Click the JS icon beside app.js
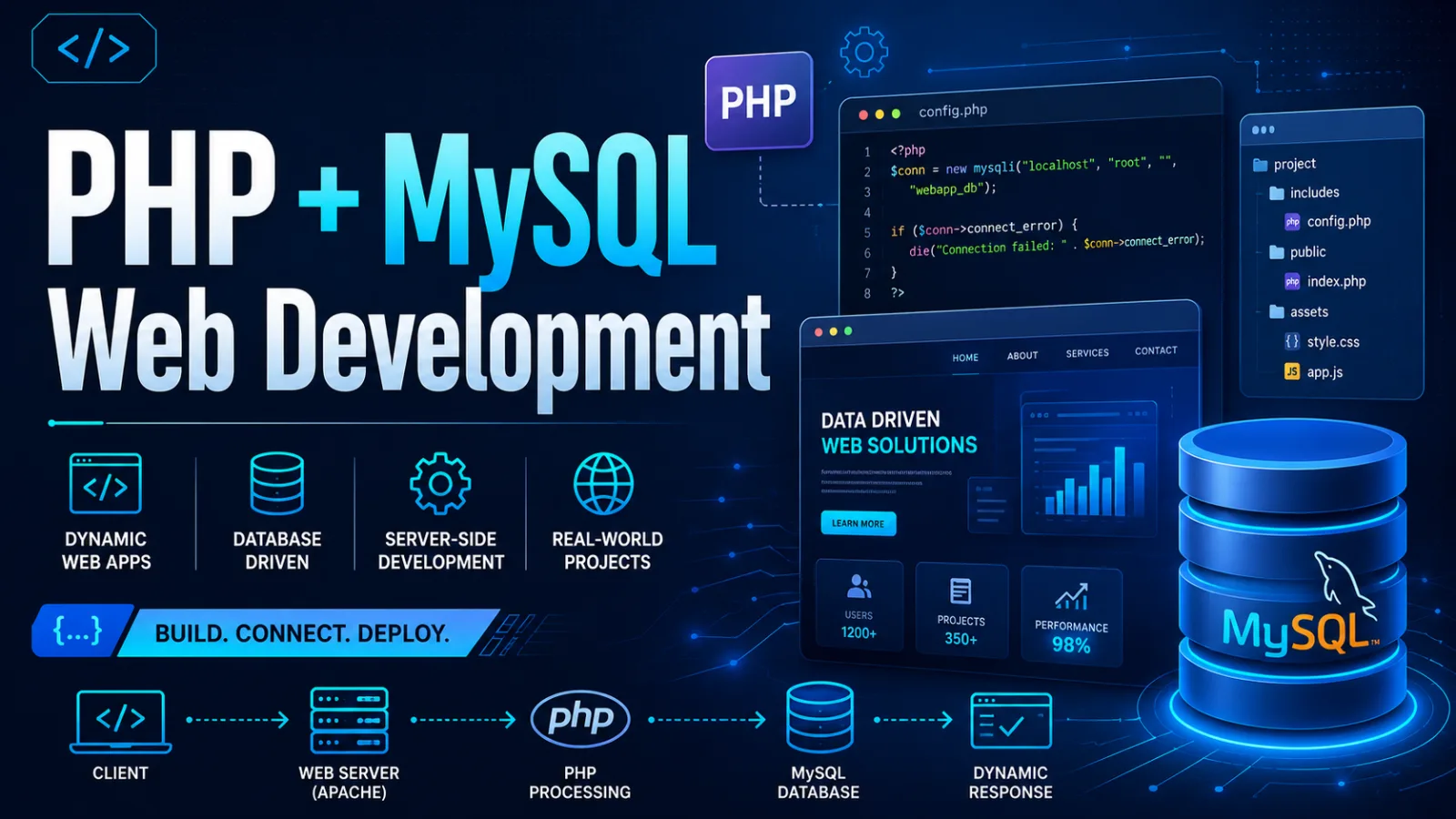1456x819 pixels. pos(1292,371)
